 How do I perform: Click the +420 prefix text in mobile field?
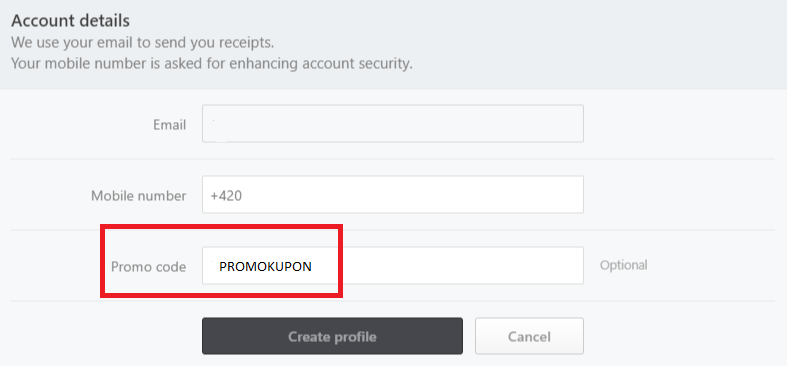tap(226, 195)
